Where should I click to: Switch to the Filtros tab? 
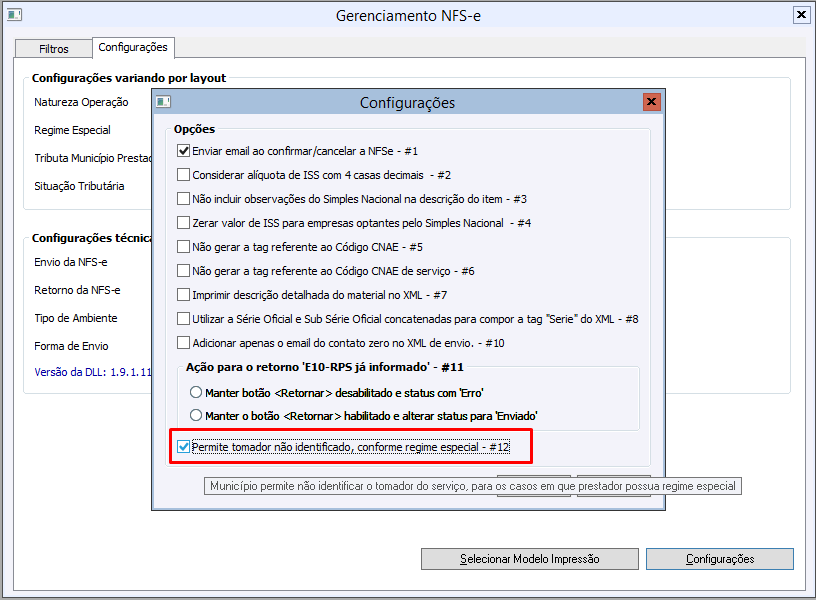point(54,49)
